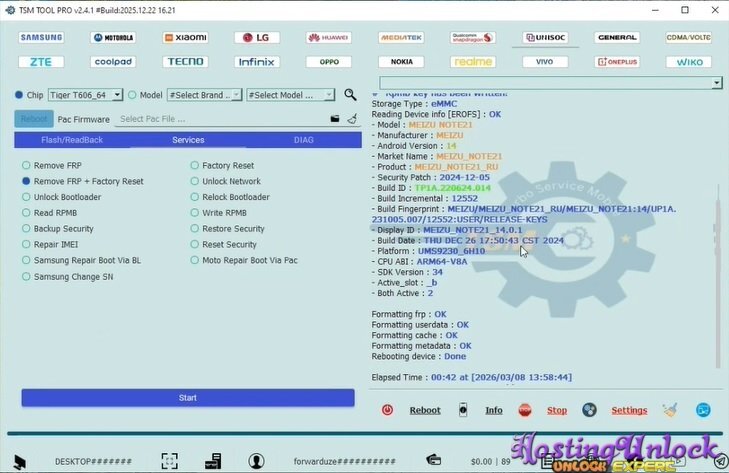
Task: Click the Settings globe icon
Action: 589,410
